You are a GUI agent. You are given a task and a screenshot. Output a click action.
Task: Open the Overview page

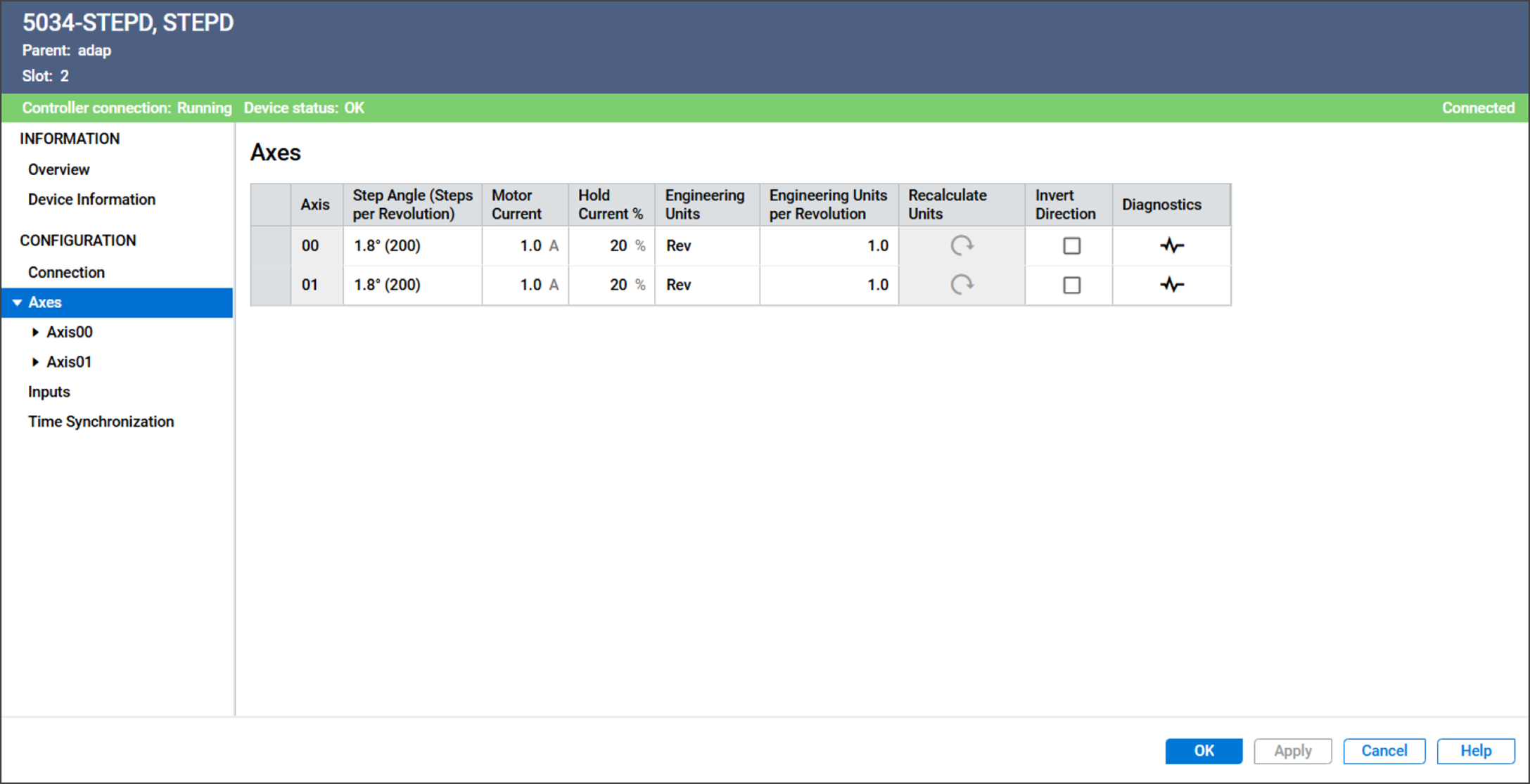[58, 169]
